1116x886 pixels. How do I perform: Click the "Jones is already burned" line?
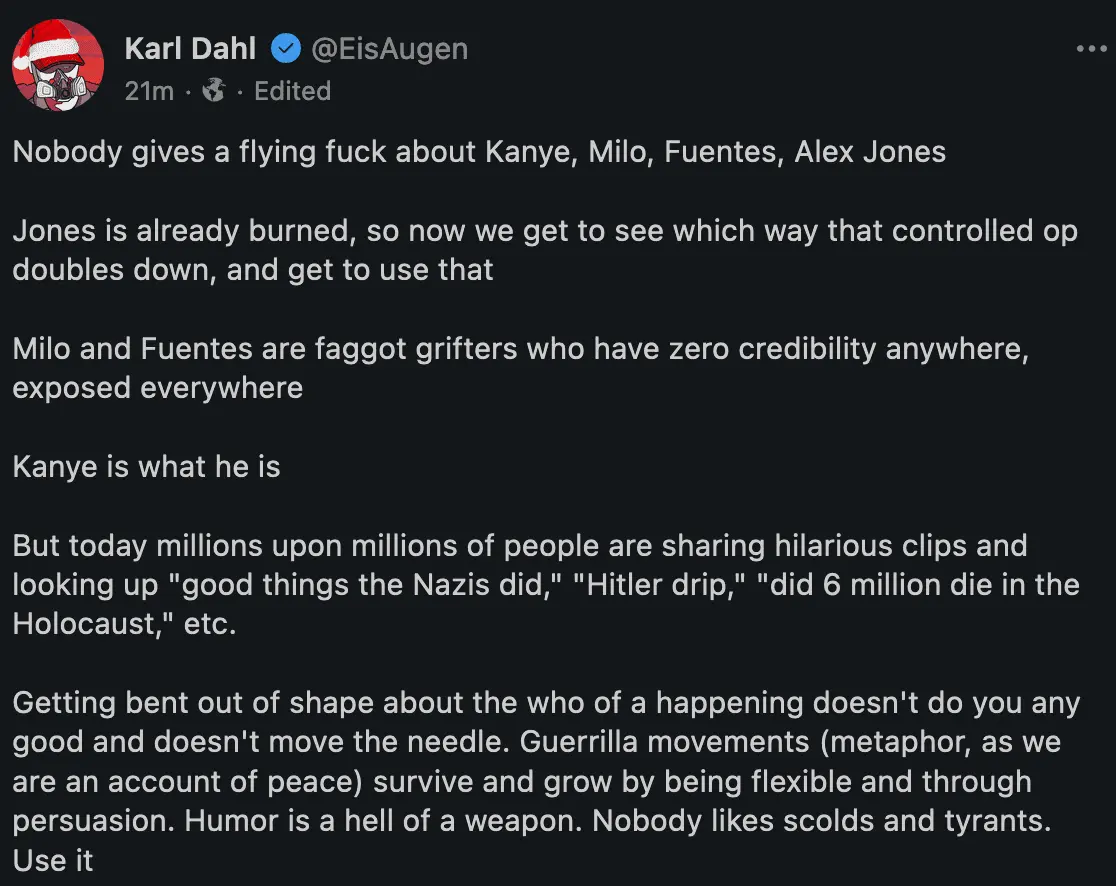545,231
